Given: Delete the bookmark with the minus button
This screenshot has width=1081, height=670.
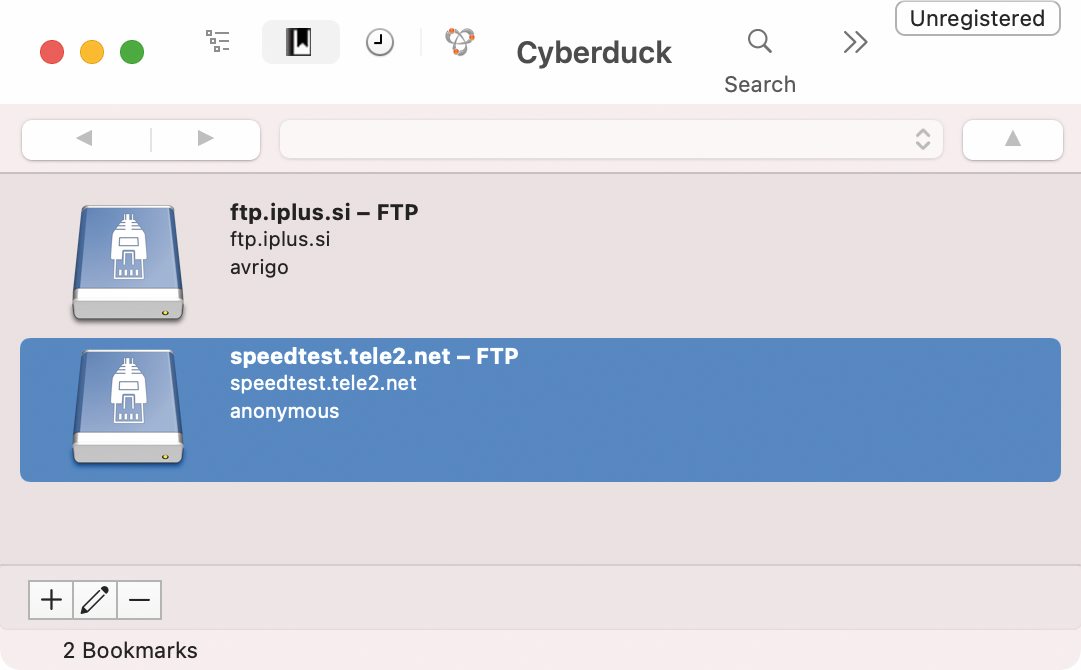Looking at the screenshot, I should [139, 600].
